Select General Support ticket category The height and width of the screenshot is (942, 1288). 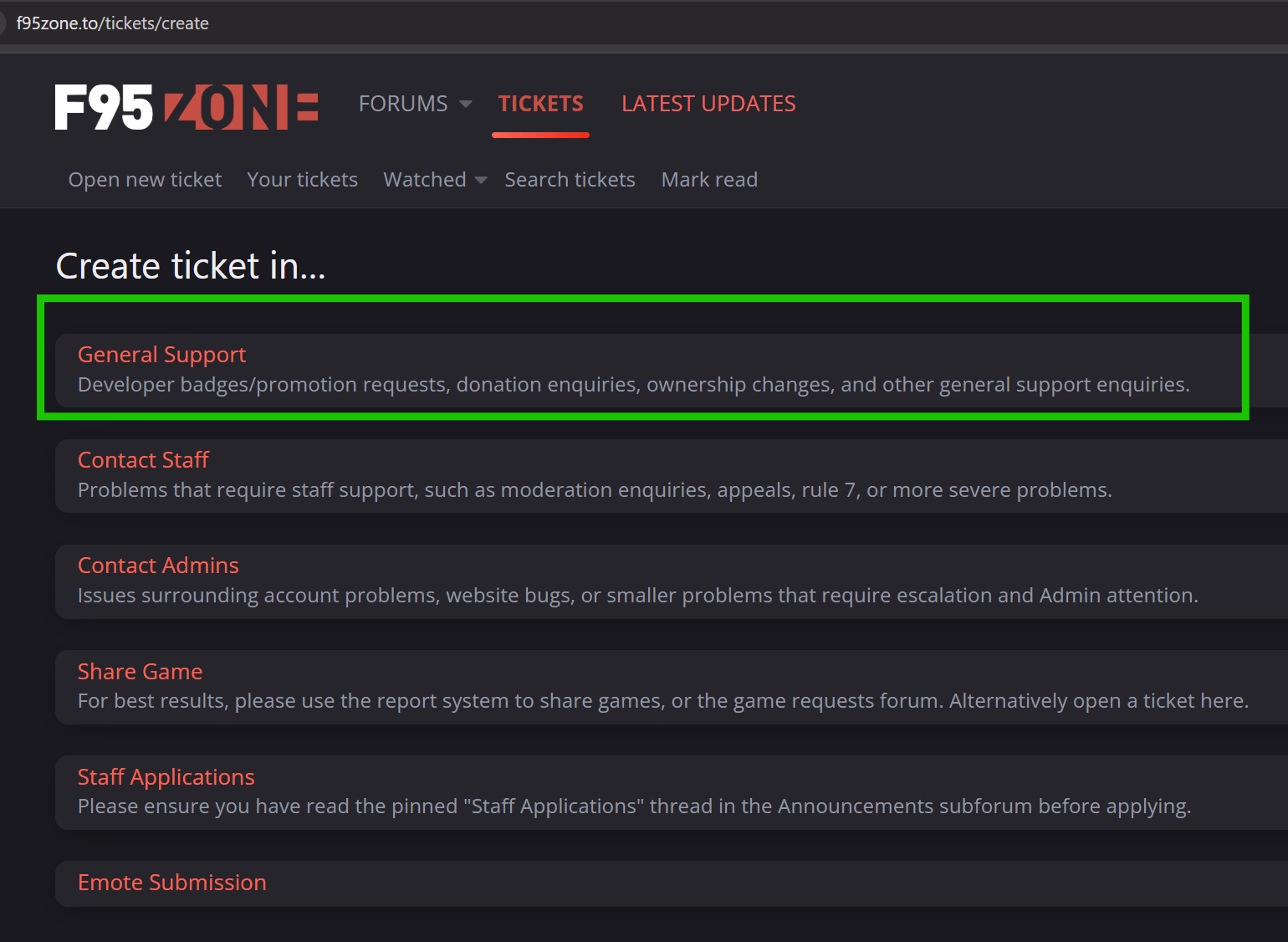point(161,355)
